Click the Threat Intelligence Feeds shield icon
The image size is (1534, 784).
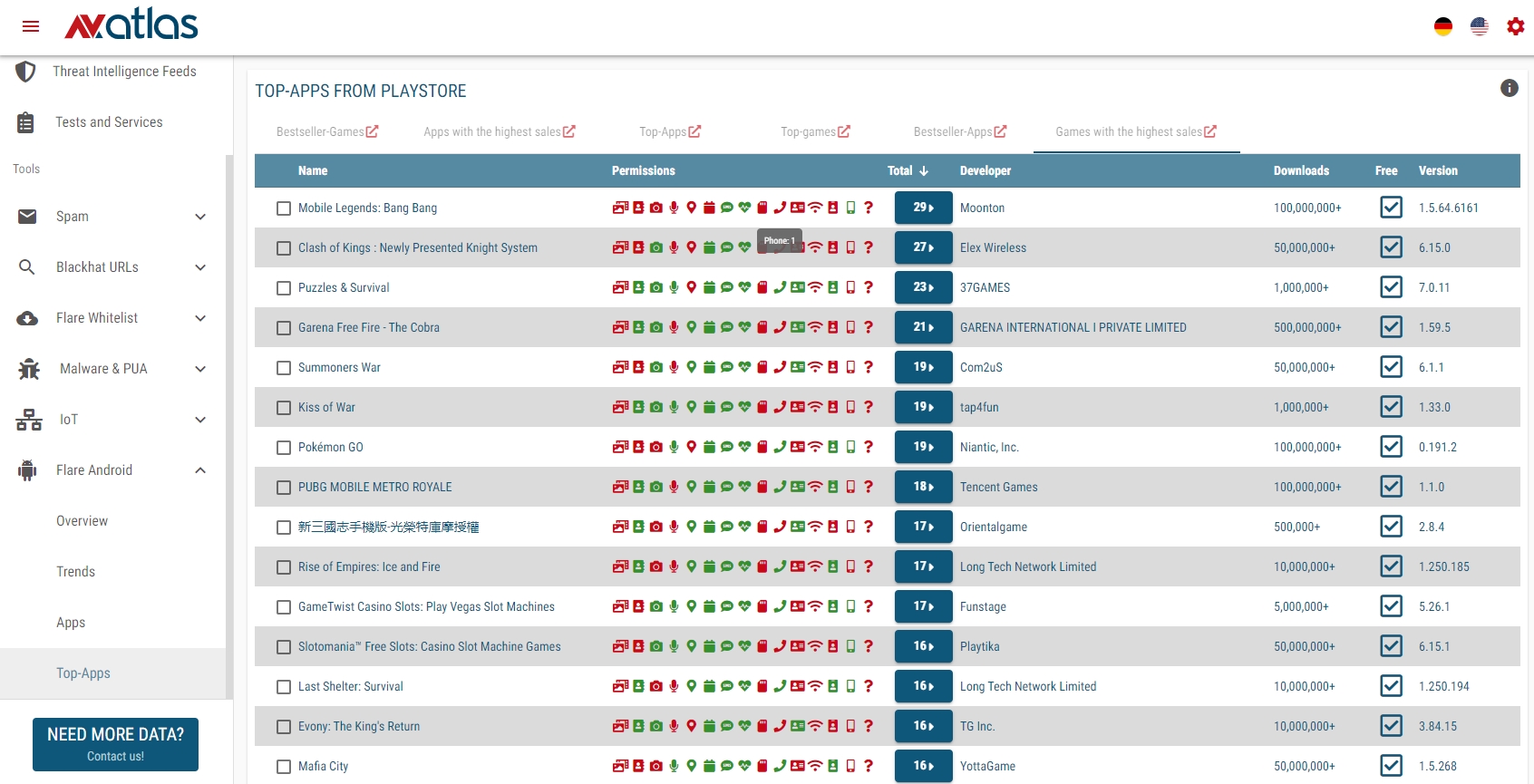pyautogui.click(x=25, y=72)
